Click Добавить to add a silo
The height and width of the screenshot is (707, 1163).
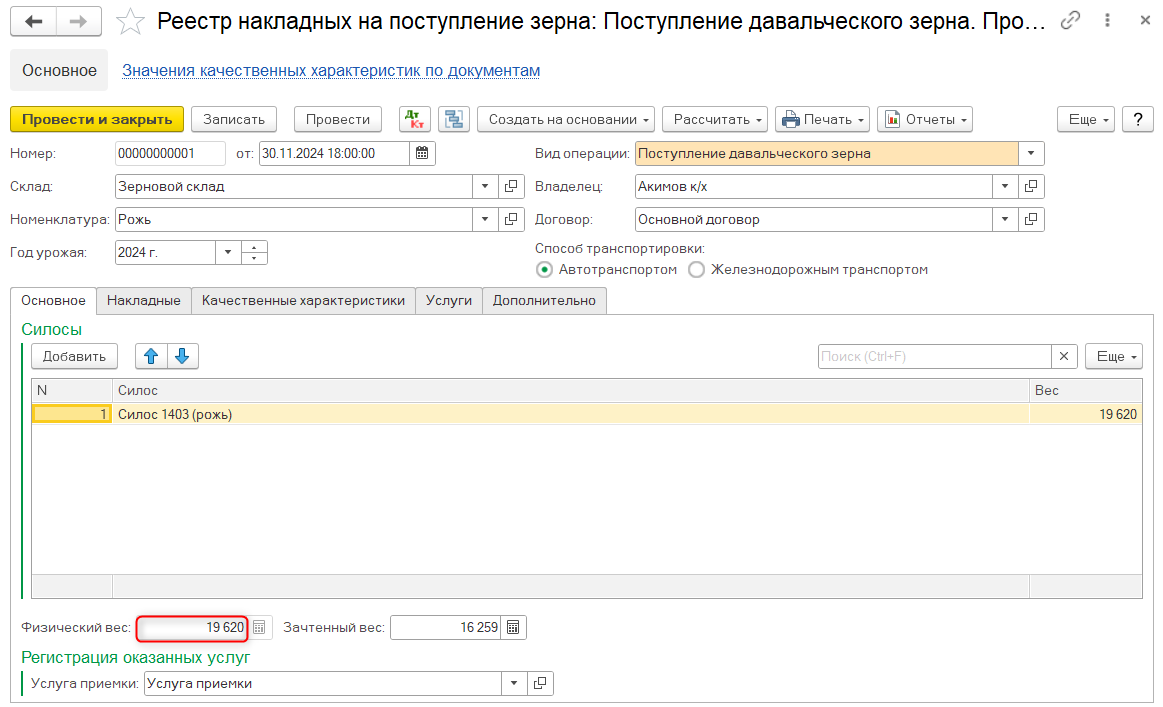74,356
